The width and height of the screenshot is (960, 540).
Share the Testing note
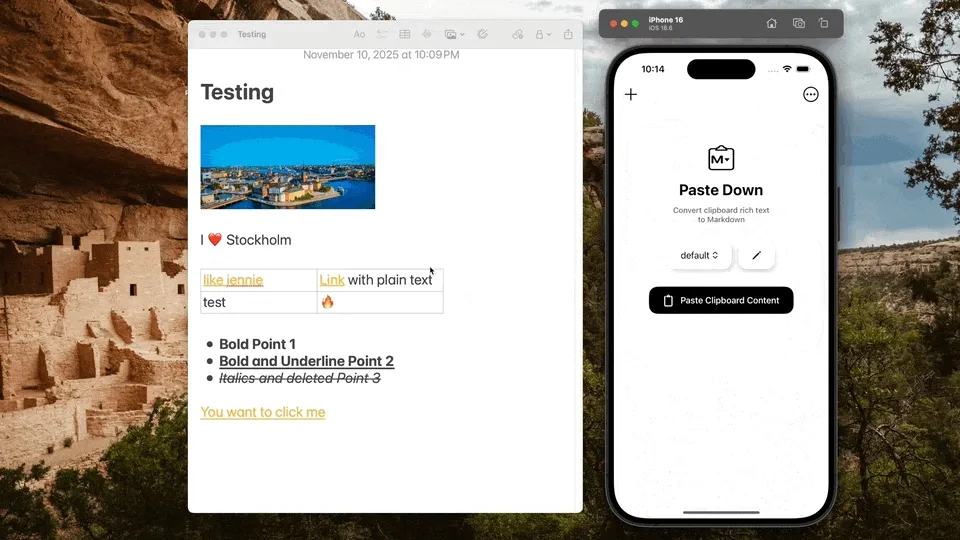click(568, 34)
